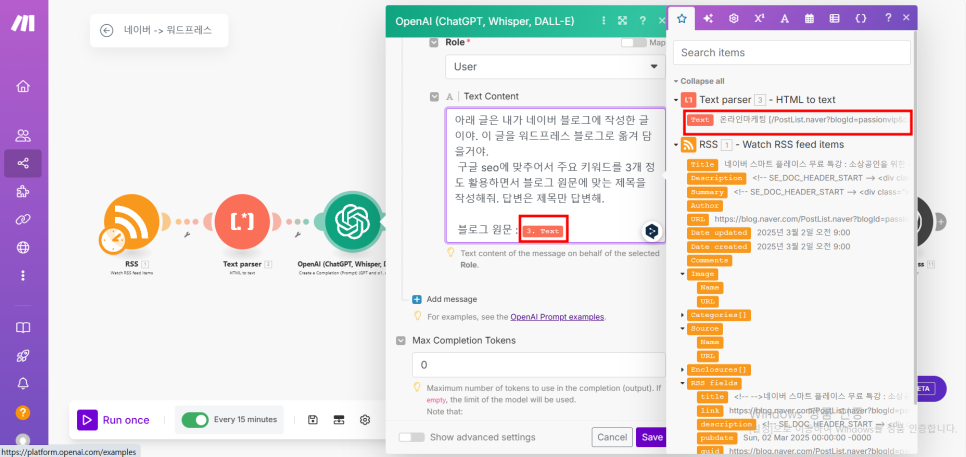The image size is (966, 457).
Task: Open OpenAI panel three-dots menu
Action: 603,21
